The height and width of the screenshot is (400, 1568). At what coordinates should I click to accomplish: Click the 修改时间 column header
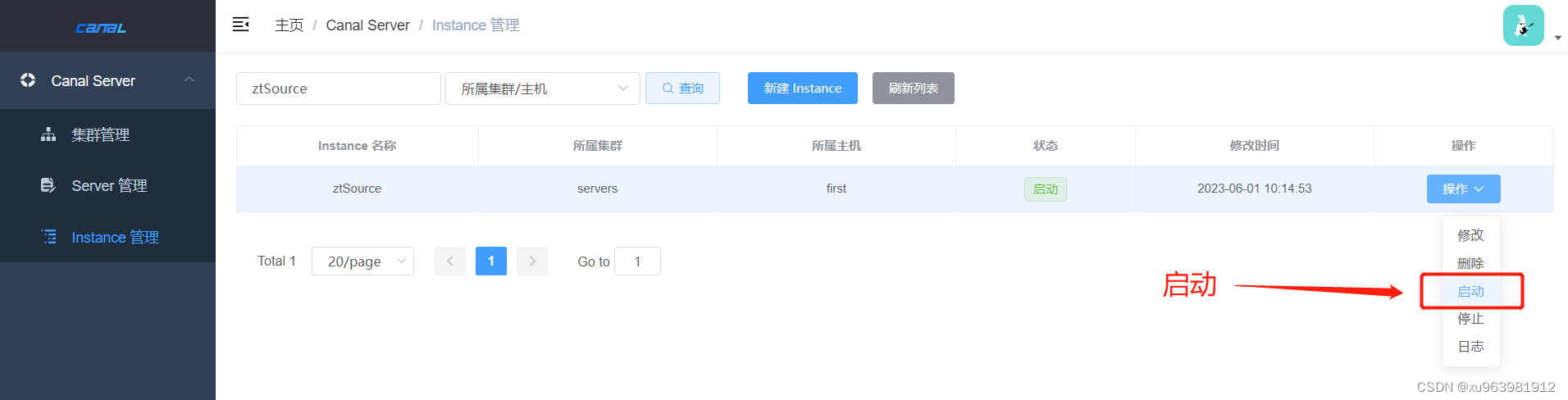point(1254,146)
